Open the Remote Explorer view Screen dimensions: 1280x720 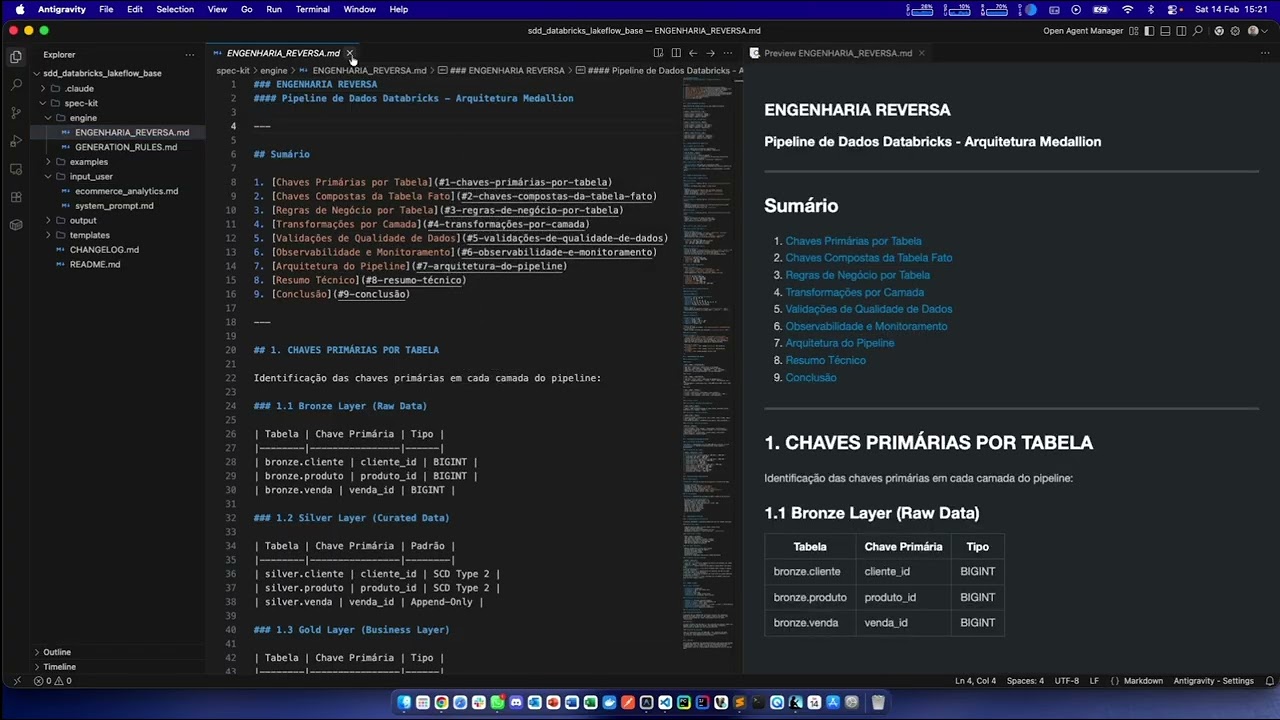pyautogui.click(x=15, y=169)
